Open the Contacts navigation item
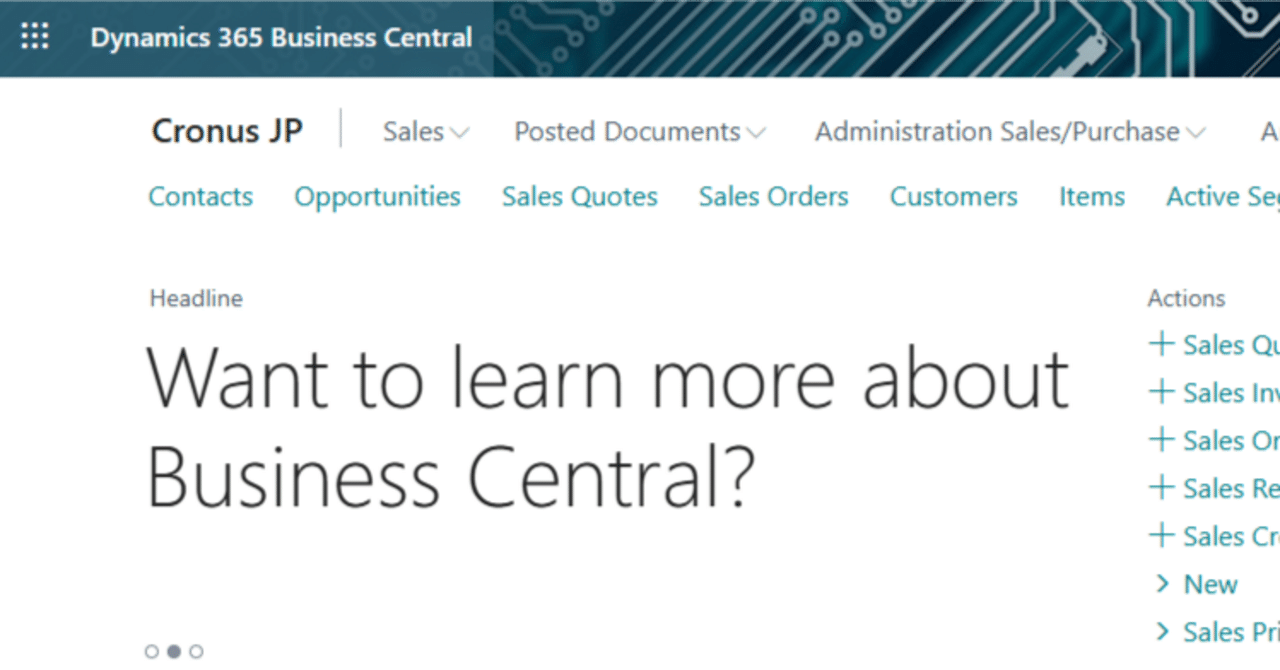This screenshot has width=1280, height=670. tap(200, 196)
